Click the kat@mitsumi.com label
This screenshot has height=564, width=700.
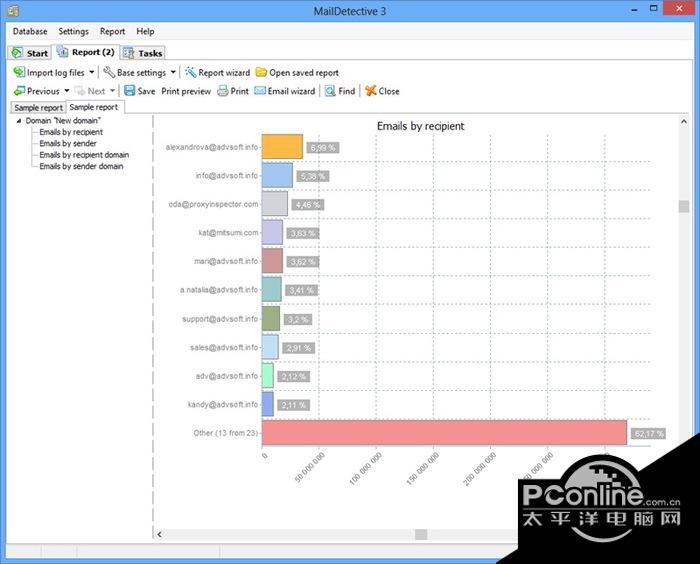tap(228, 233)
